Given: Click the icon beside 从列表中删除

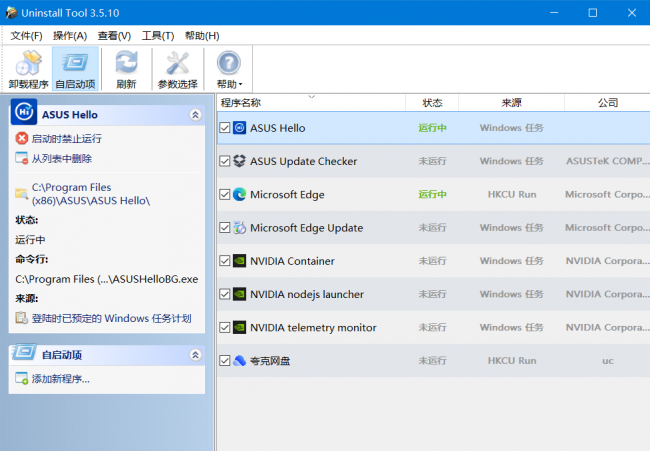Looking at the screenshot, I should [x=22, y=158].
